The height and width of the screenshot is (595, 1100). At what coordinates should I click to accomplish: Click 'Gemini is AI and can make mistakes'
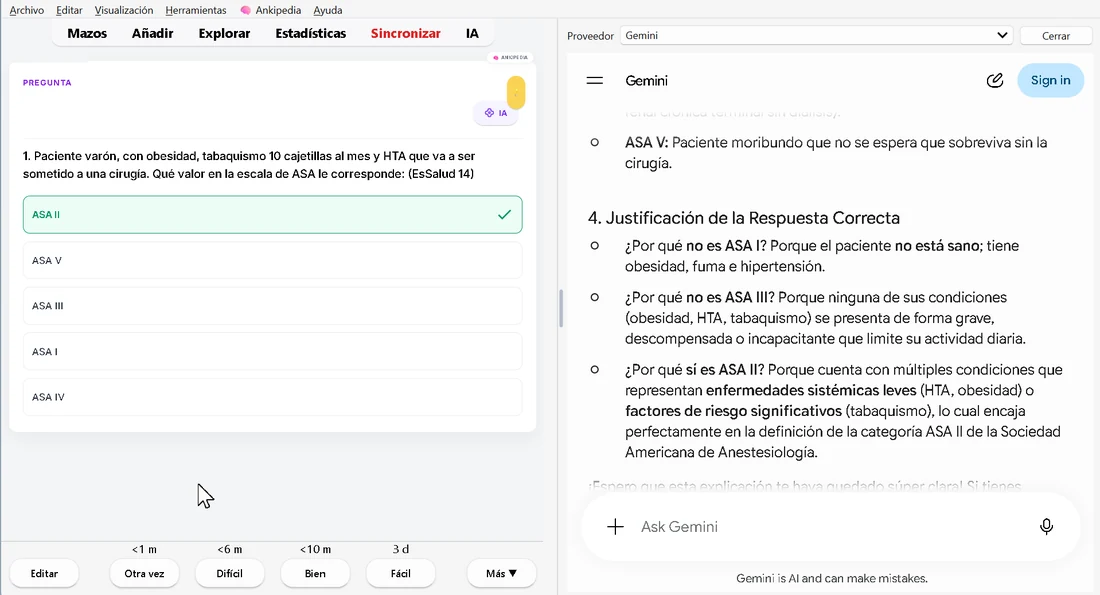tap(831, 579)
